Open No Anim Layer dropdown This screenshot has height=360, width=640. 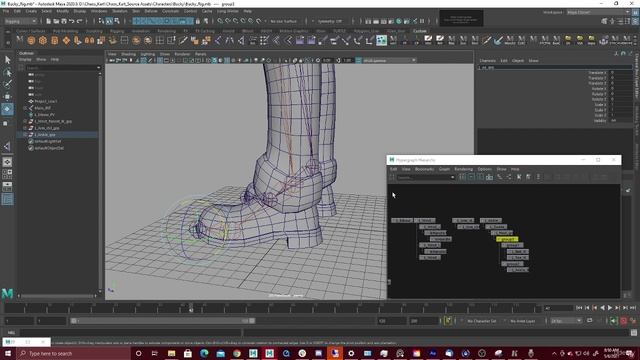[524, 321]
